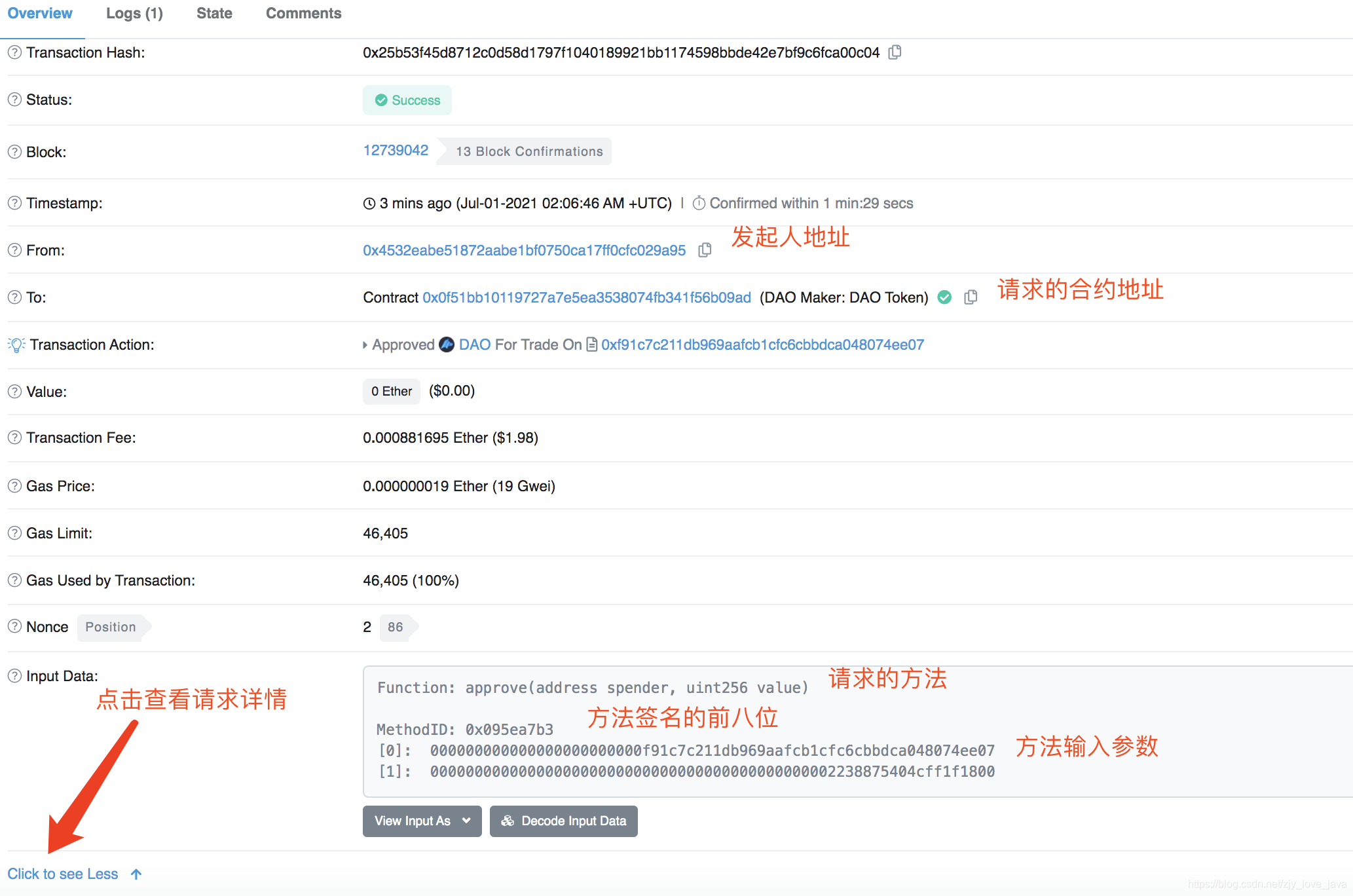
Task: Switch to the Comments tab
Action: [303, 13]
